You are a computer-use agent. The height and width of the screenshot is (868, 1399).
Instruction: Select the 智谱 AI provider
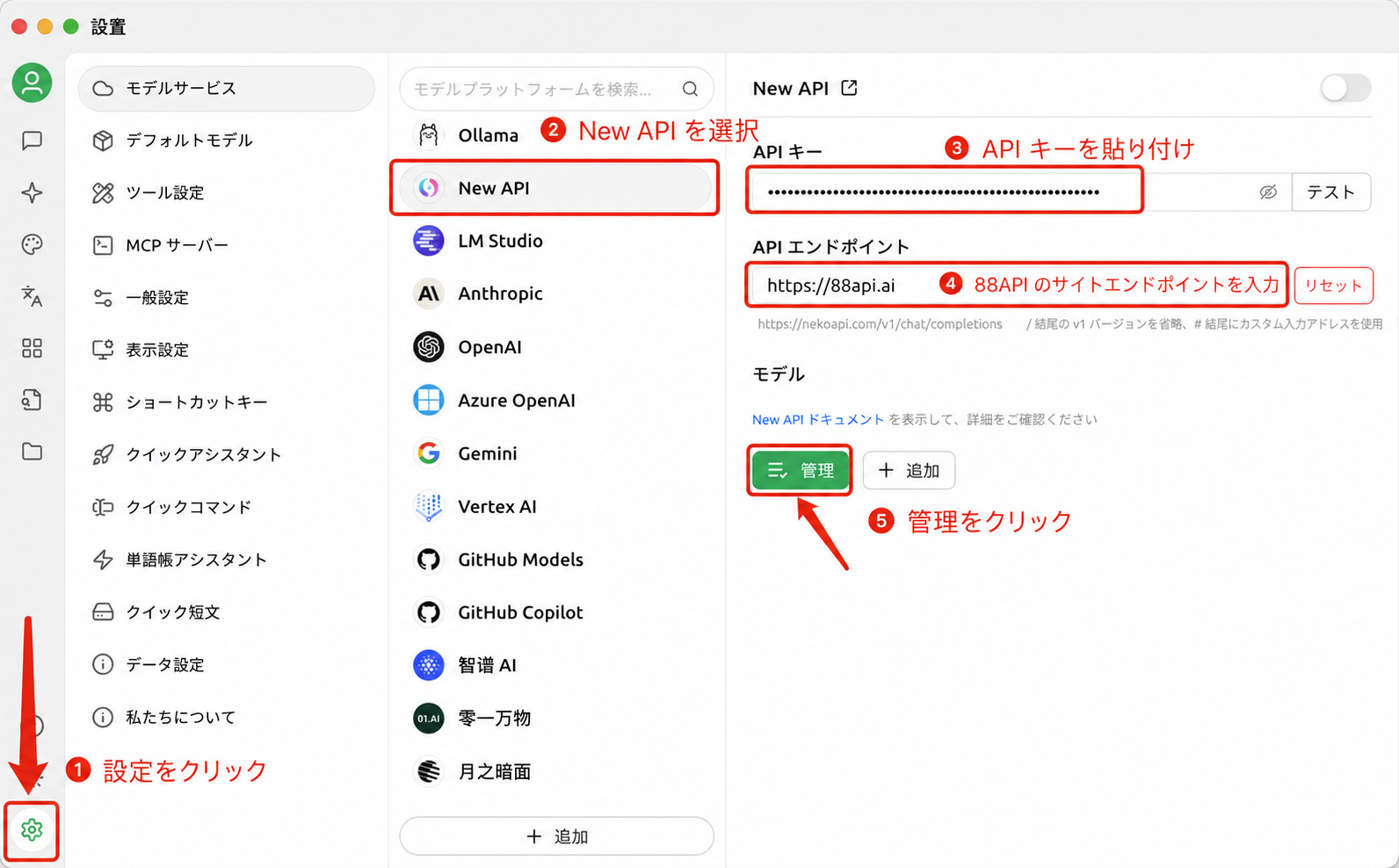[x=556, y=665]
